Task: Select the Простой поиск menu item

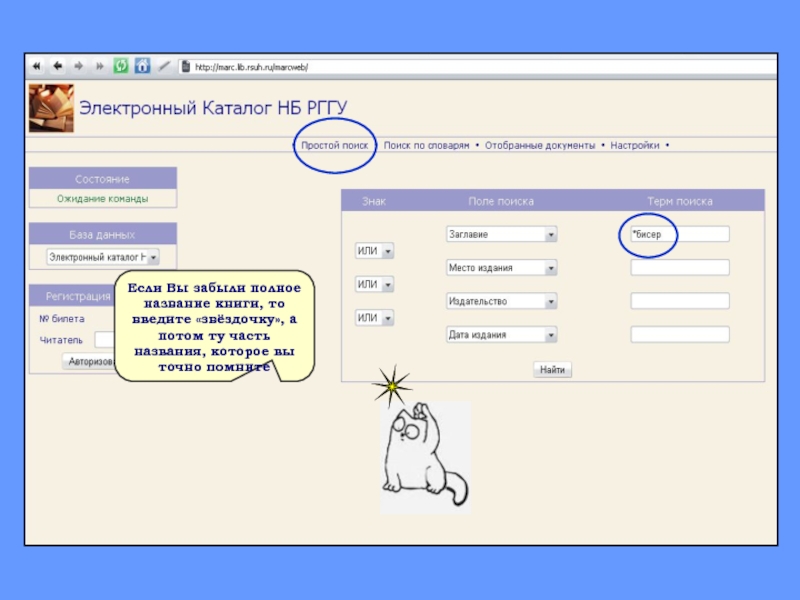Action: [x=334, y=145]
